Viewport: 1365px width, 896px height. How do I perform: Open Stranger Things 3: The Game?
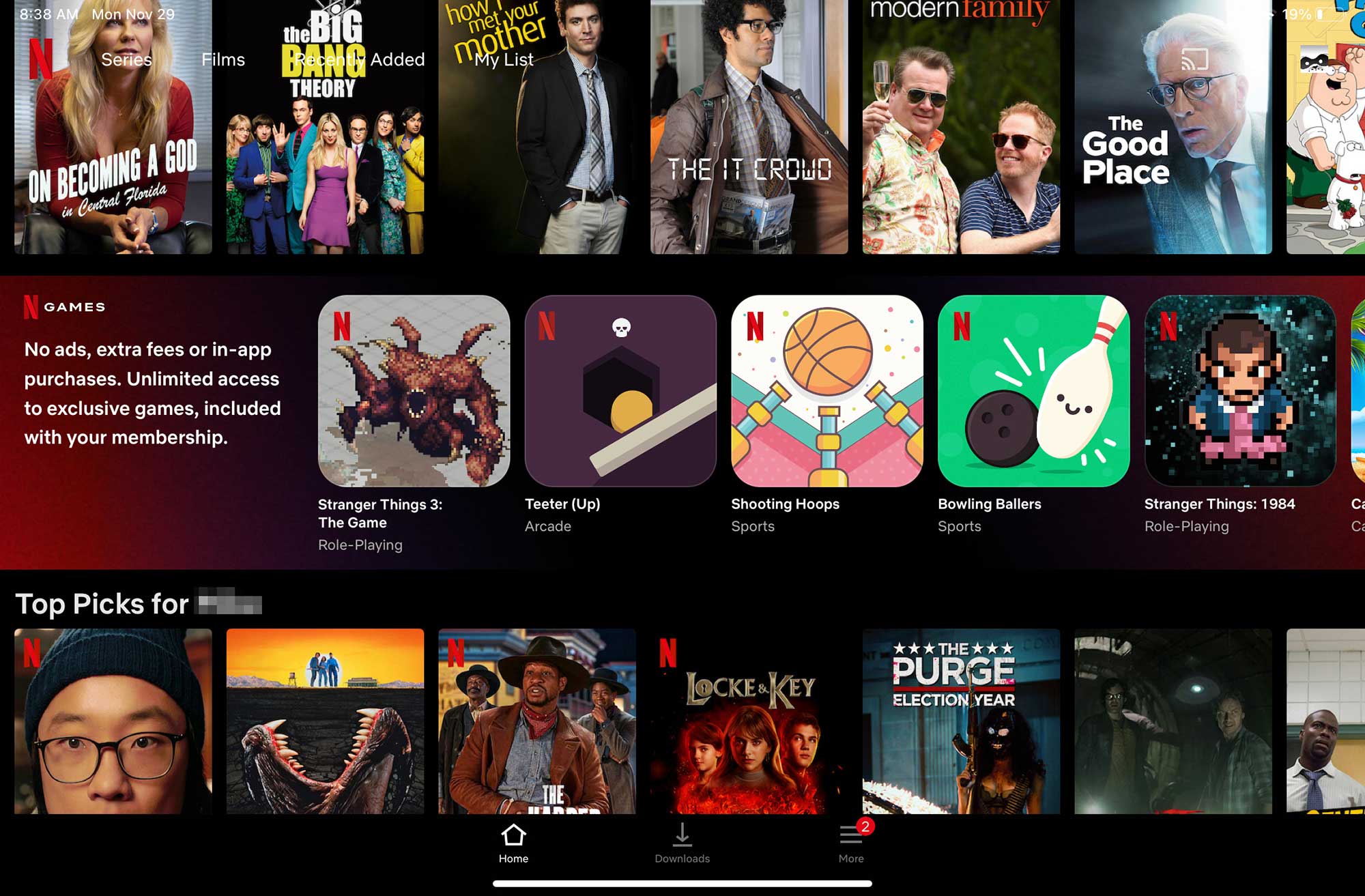coord(413,390)
